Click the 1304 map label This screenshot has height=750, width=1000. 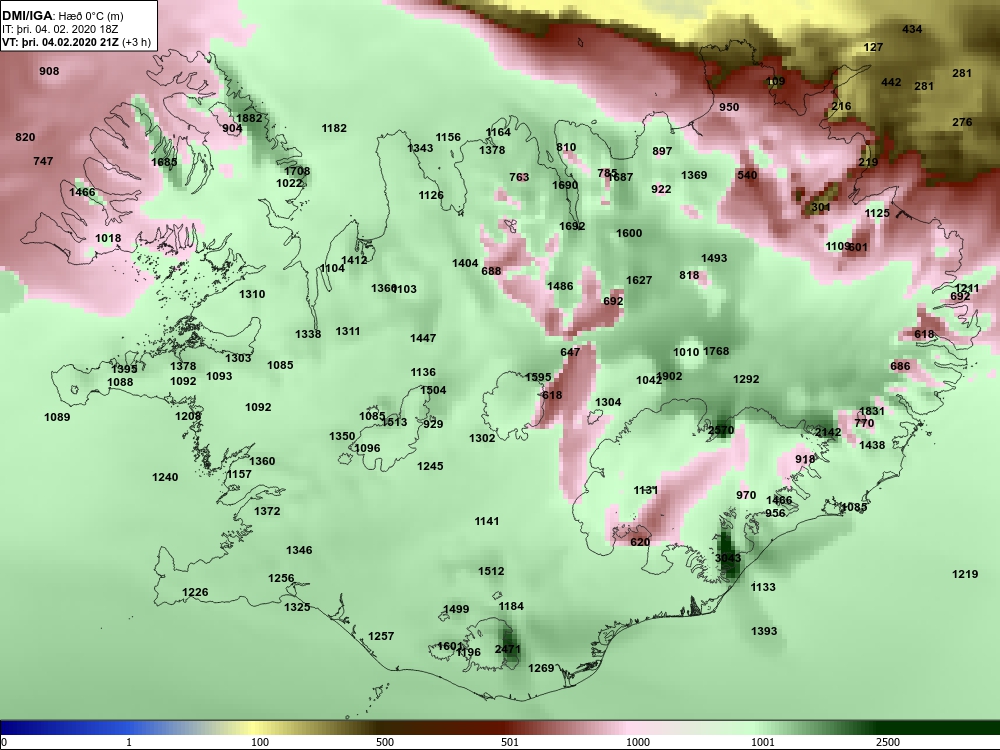pos(608,402)
